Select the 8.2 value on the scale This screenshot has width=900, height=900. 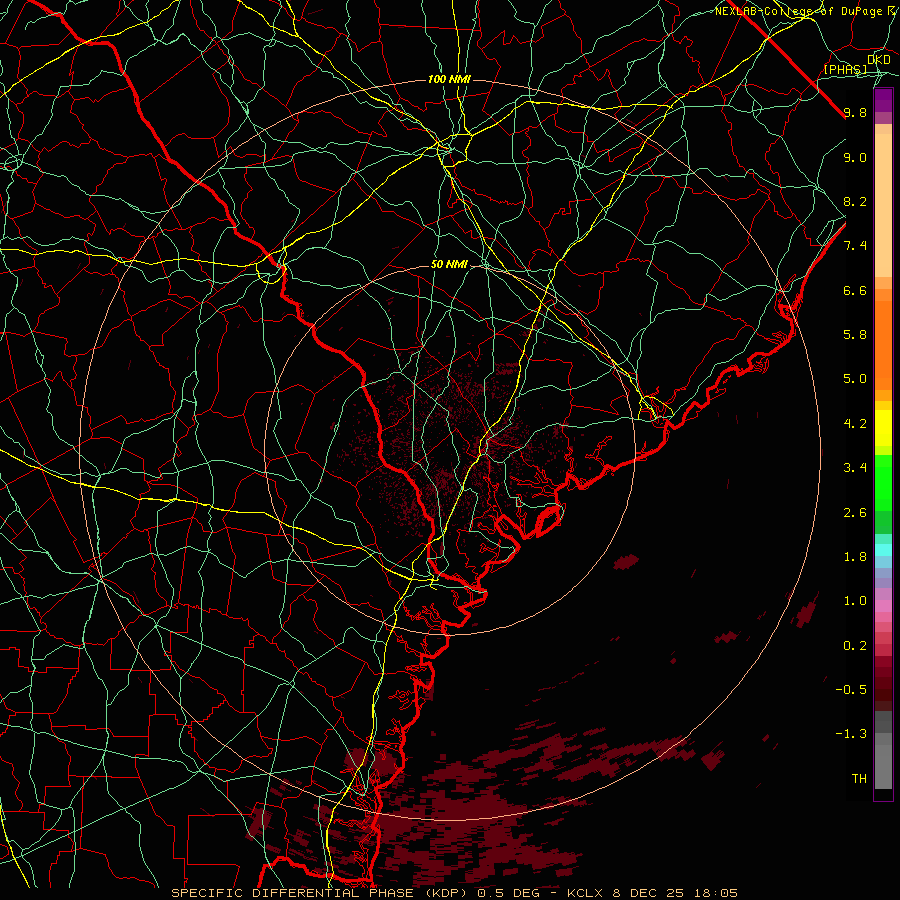point(855,201)
